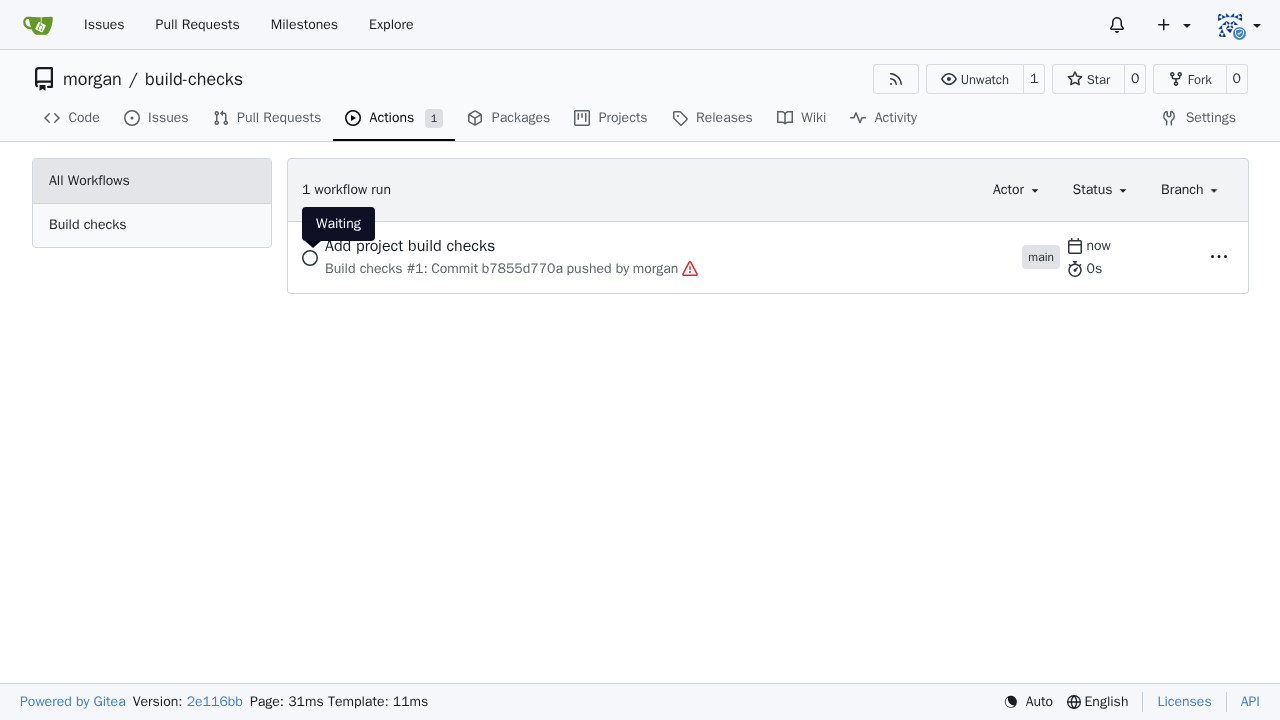The image size is (1280, 720).
Task: Click the main branch label
Action: (1041, 257)
